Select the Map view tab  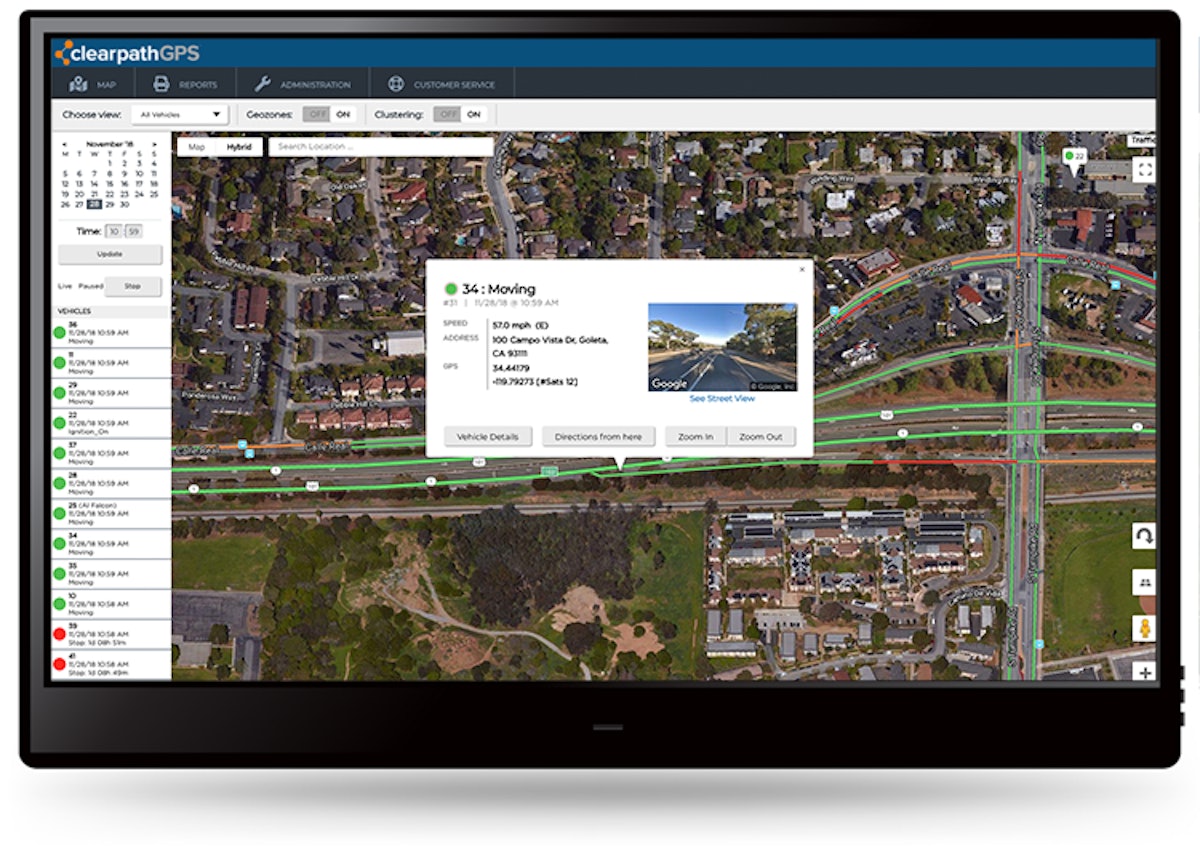(x=197, y=146)
